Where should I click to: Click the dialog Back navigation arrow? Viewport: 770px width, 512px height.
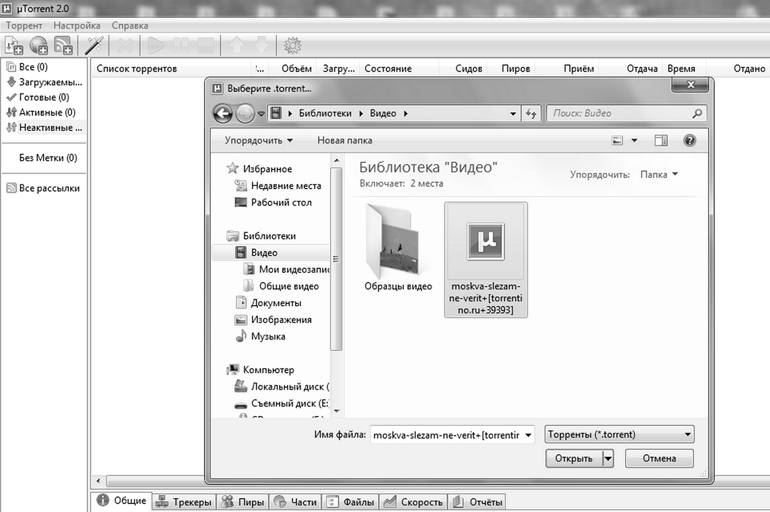tap(223, 114)
